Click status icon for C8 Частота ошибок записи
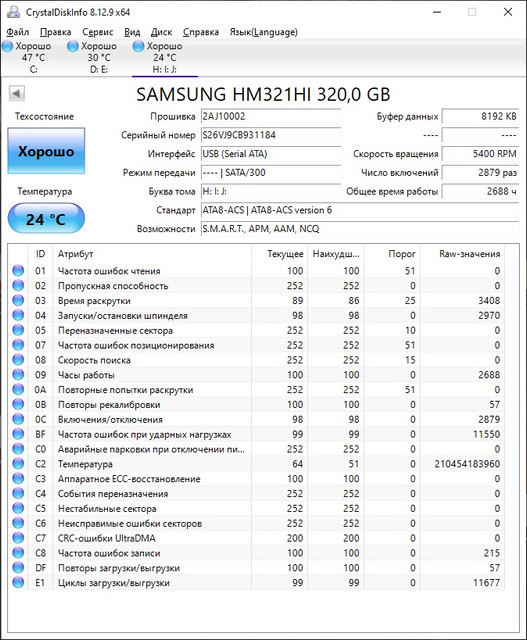 tap(18, 553)
